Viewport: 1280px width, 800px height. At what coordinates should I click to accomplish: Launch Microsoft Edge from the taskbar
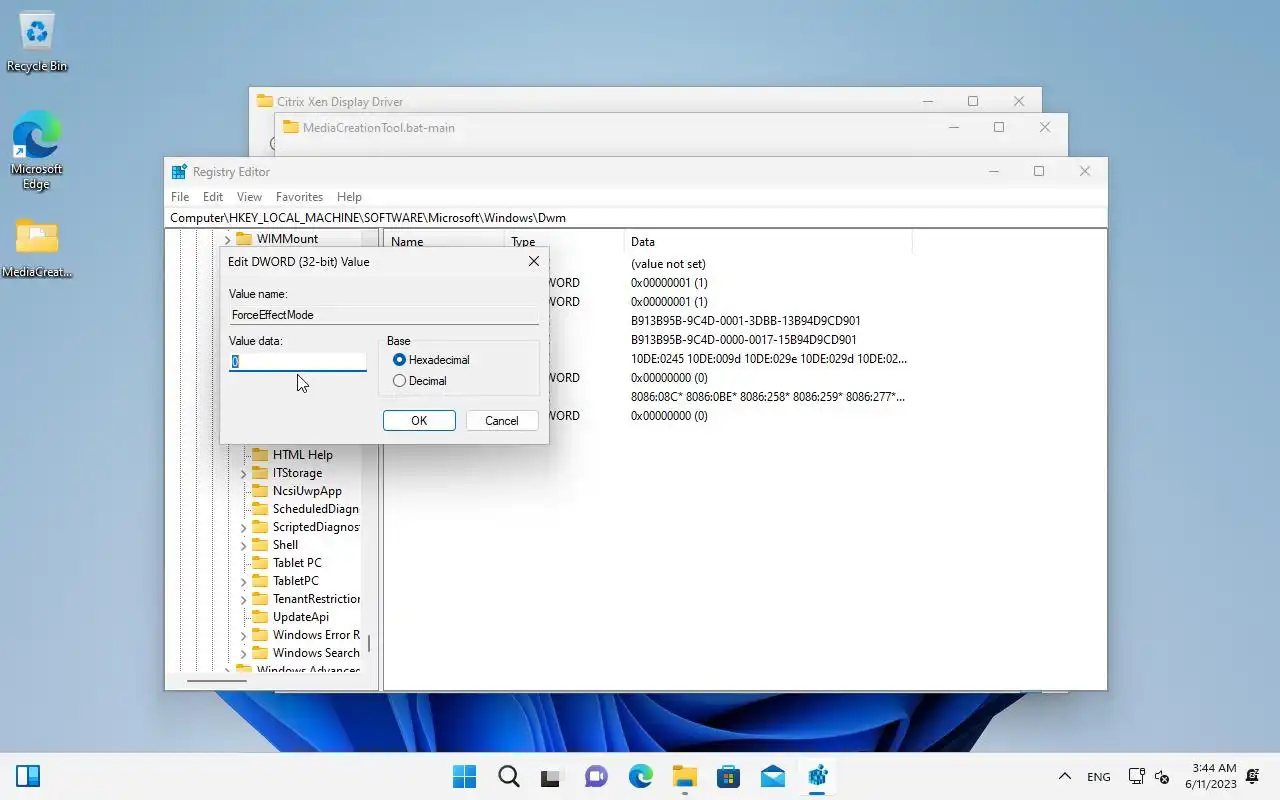click(640, 776)
